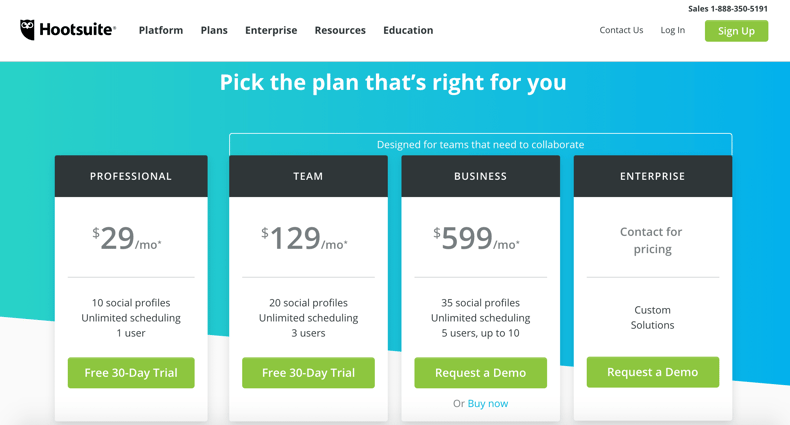Request a Demo for Enterprise plan
The height and width of the screenshot is (425, 790).
point(652,372)
